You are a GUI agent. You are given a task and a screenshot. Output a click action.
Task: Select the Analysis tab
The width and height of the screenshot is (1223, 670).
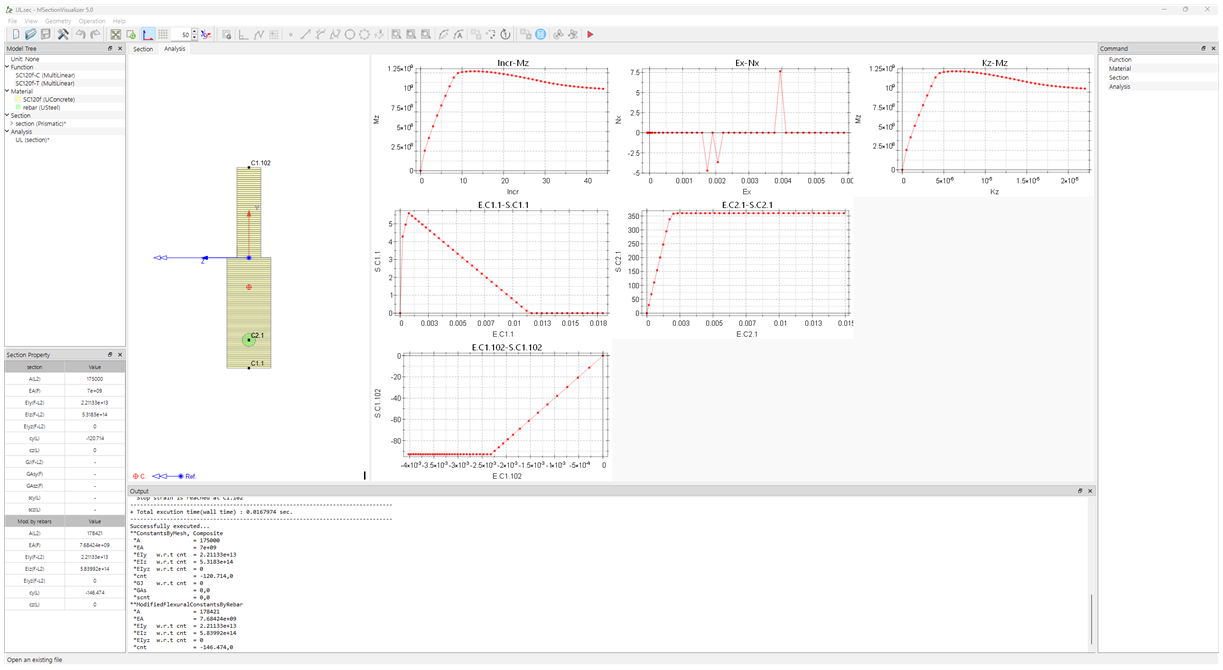pyautogui.click(x=174, y=49)
